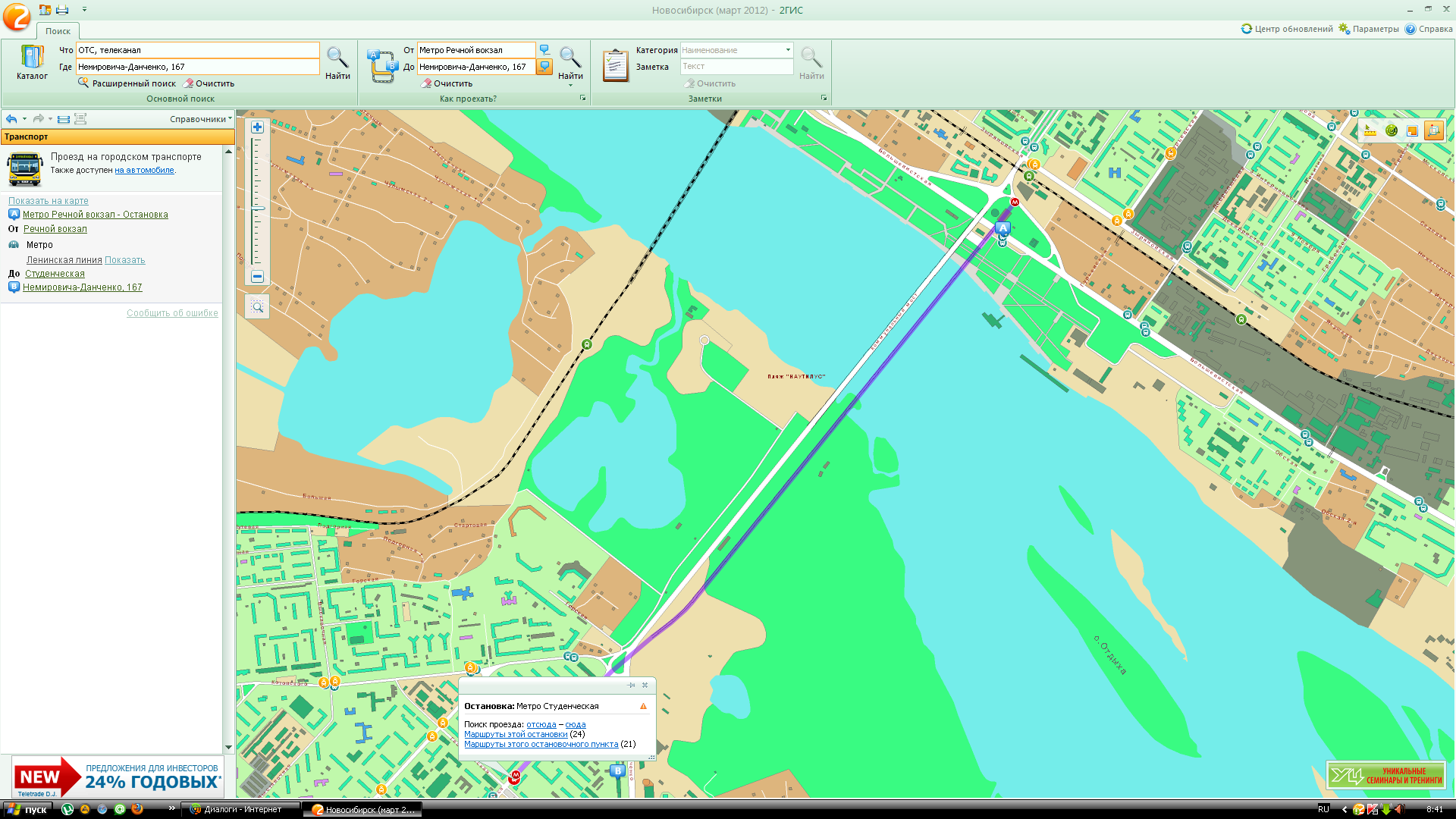Click the zoom-to-area magnifier on the map
Viewport: 1456px width, 819px height.
coord(258,306)
